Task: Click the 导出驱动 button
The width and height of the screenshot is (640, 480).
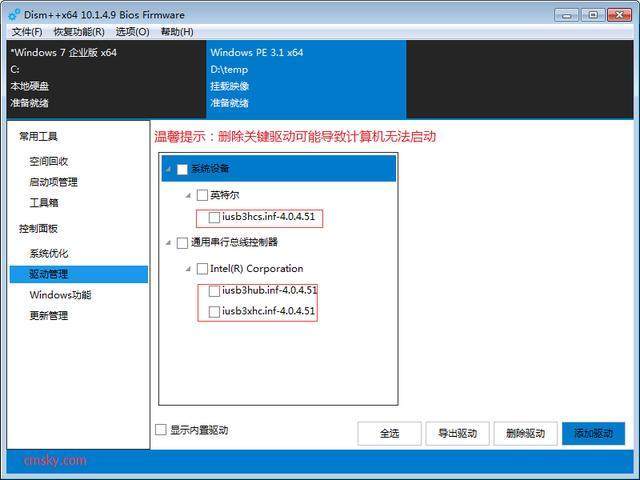Action: [457, 433]
